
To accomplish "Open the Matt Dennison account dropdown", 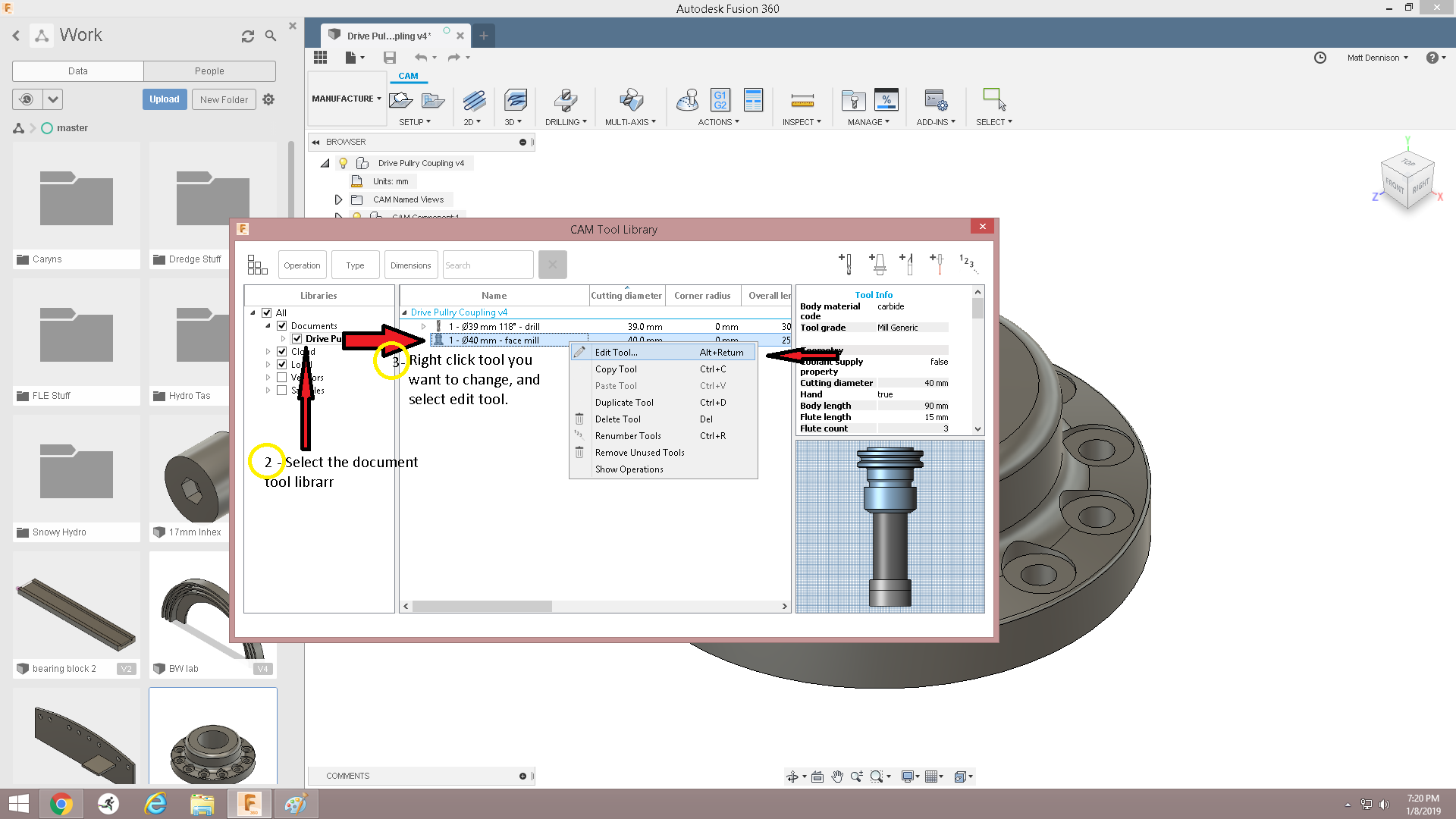I will click(x=1377, y=58).
